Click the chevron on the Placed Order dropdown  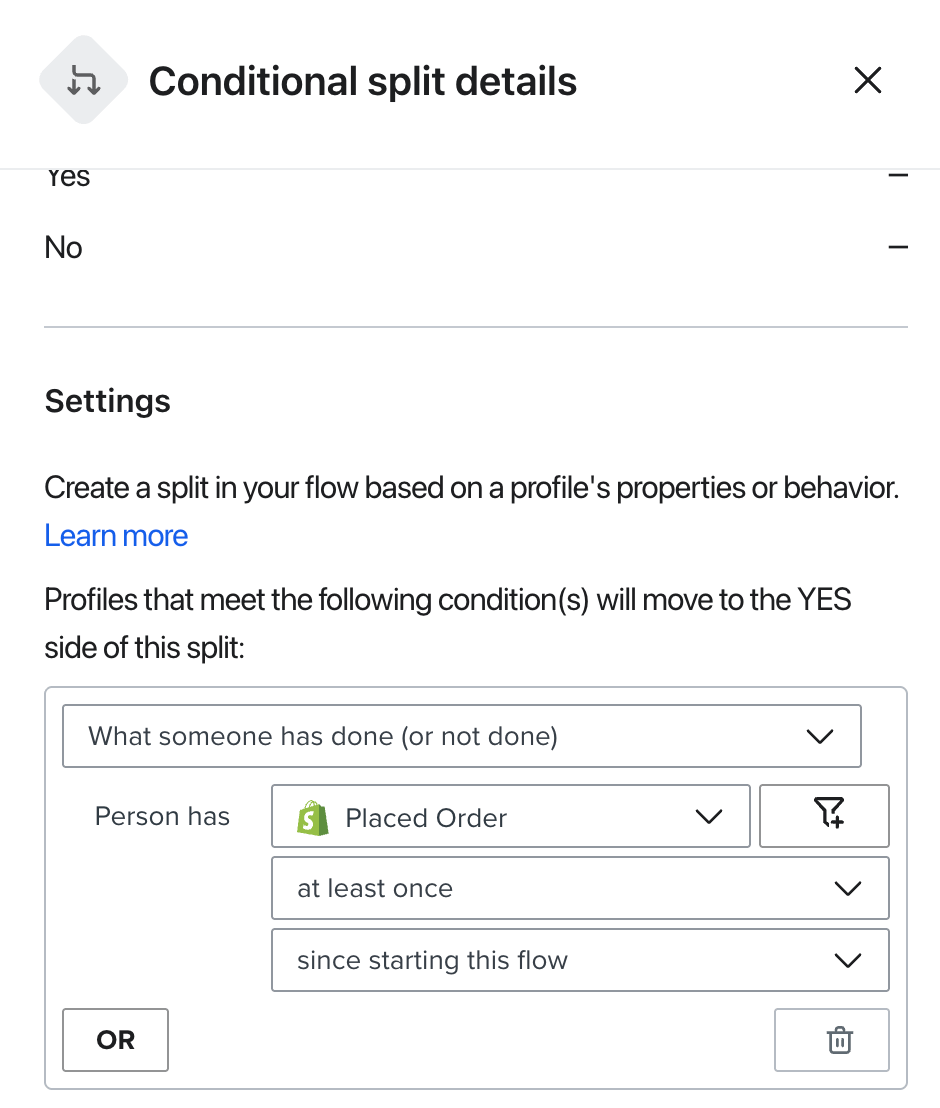pos(708,817)
